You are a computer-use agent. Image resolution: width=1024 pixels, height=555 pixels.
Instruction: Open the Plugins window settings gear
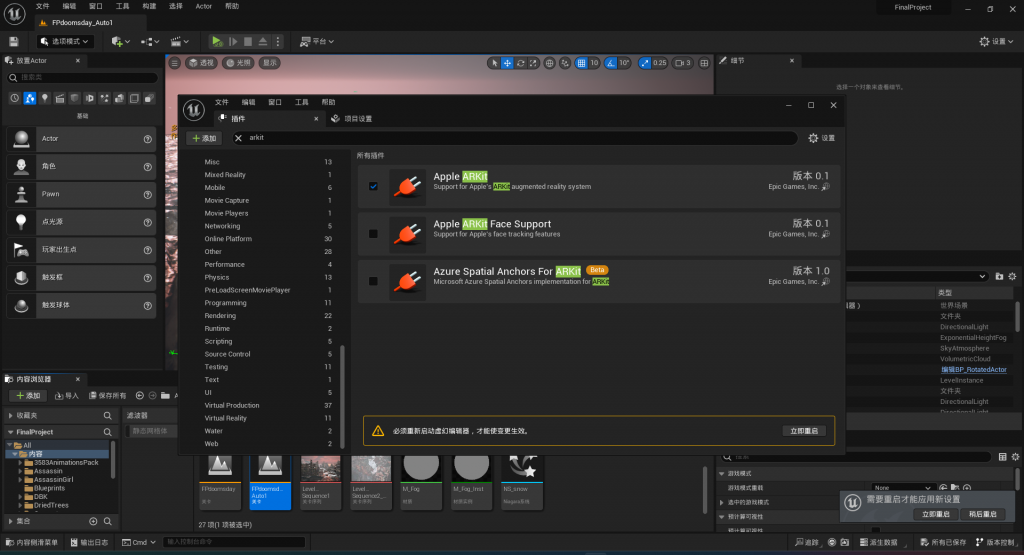point(822,138)
